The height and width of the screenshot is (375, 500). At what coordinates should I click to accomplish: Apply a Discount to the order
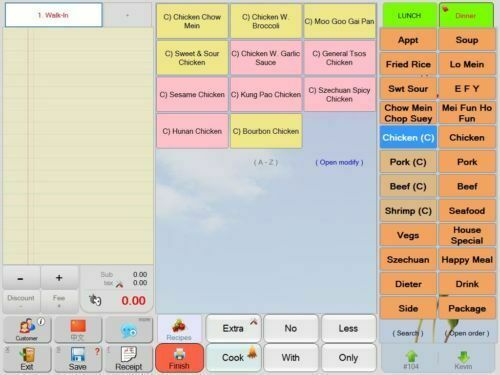pos(21,301)
